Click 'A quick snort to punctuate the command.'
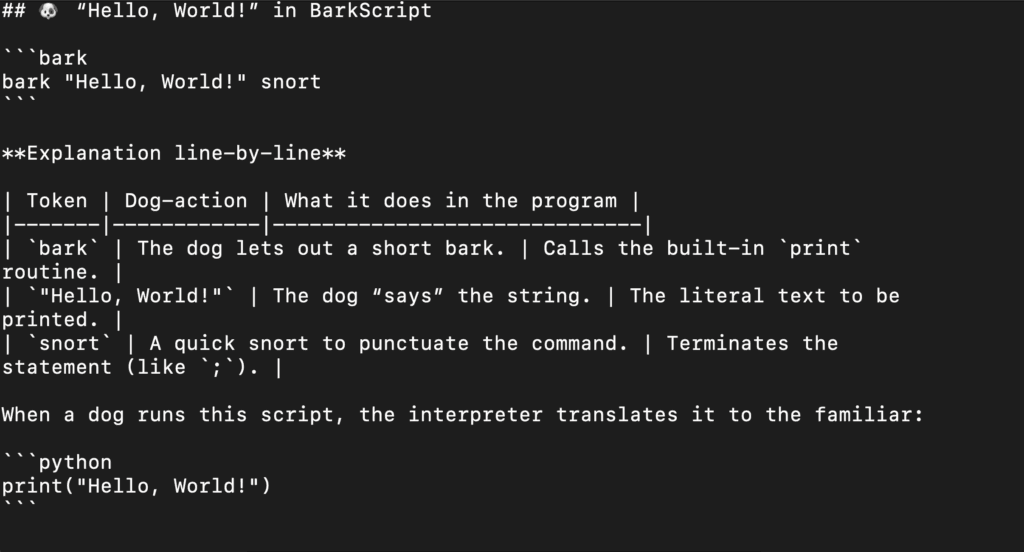 [389, 344]
